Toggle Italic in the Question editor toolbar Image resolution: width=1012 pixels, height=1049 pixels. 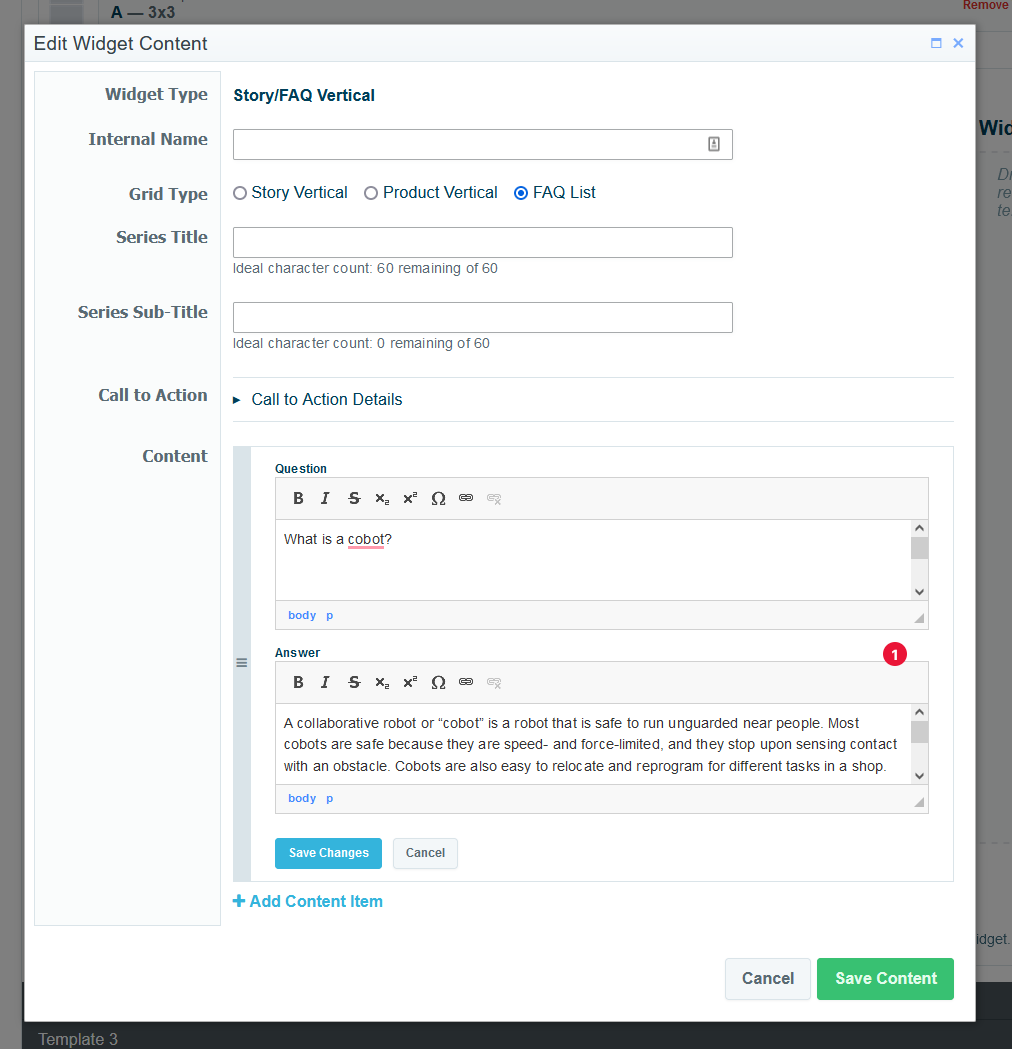[325, 498]
